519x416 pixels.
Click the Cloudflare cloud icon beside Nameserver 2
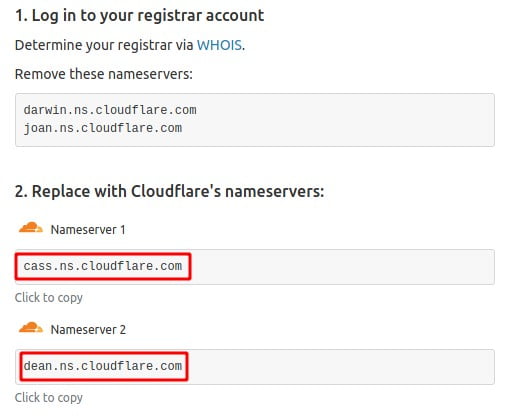31,328
